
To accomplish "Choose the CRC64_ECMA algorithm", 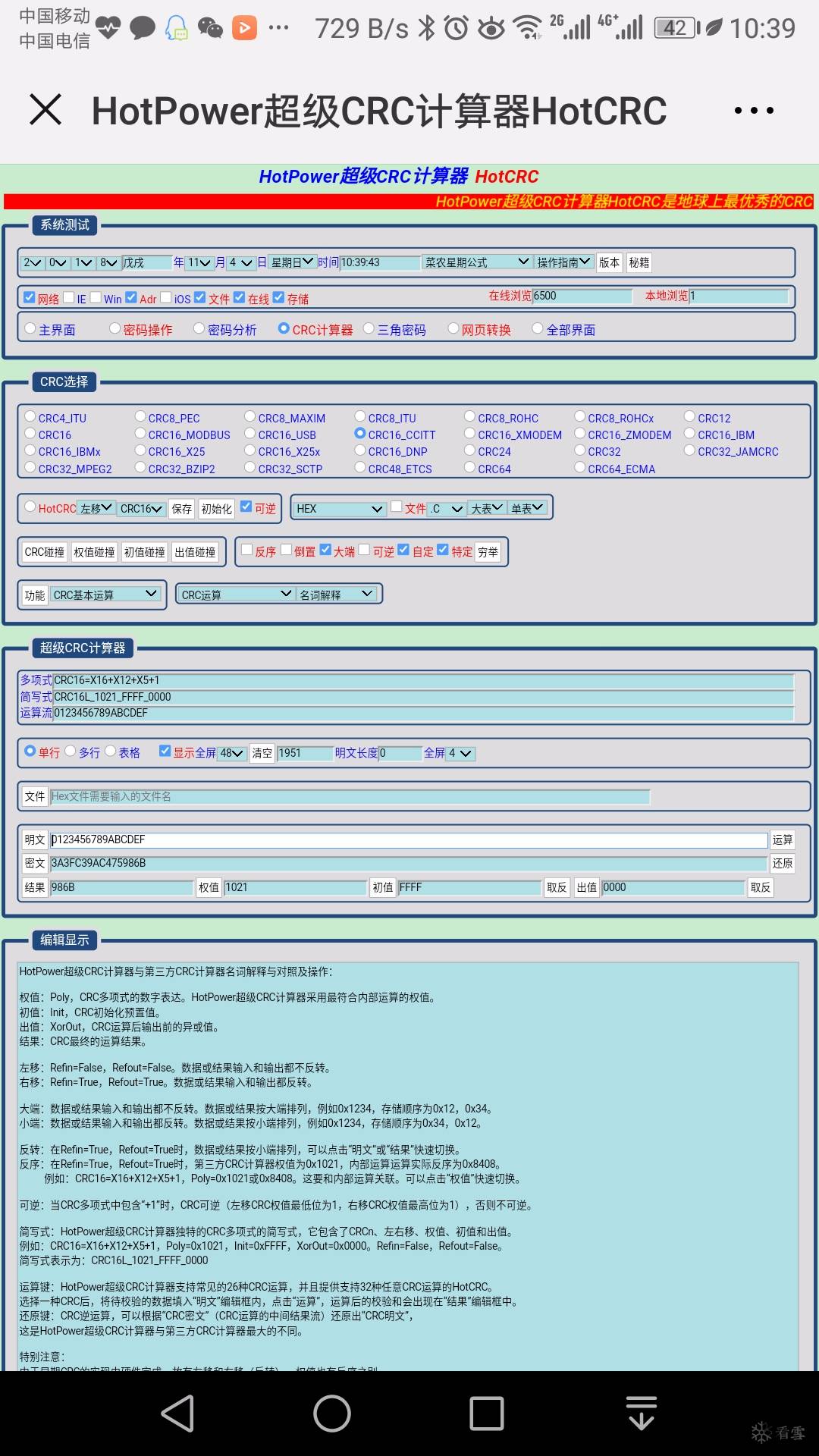I will 580,467.
